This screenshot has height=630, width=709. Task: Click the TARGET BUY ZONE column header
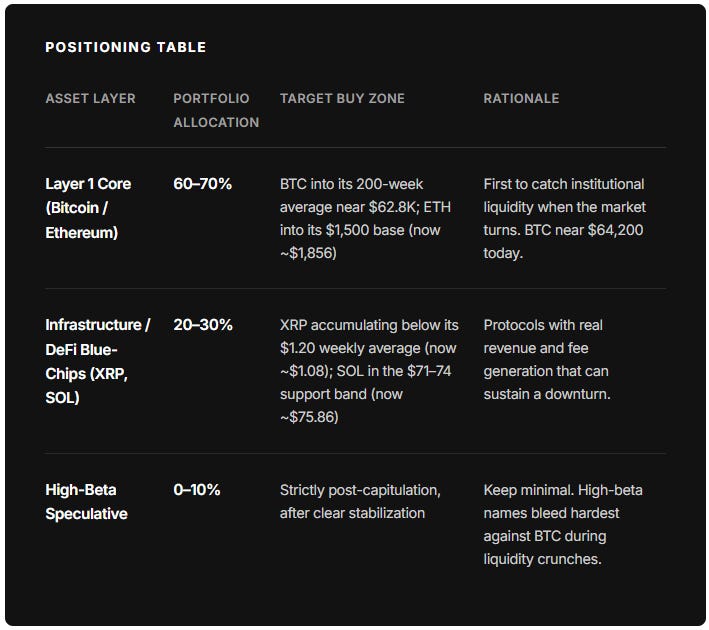pos(342,98)
